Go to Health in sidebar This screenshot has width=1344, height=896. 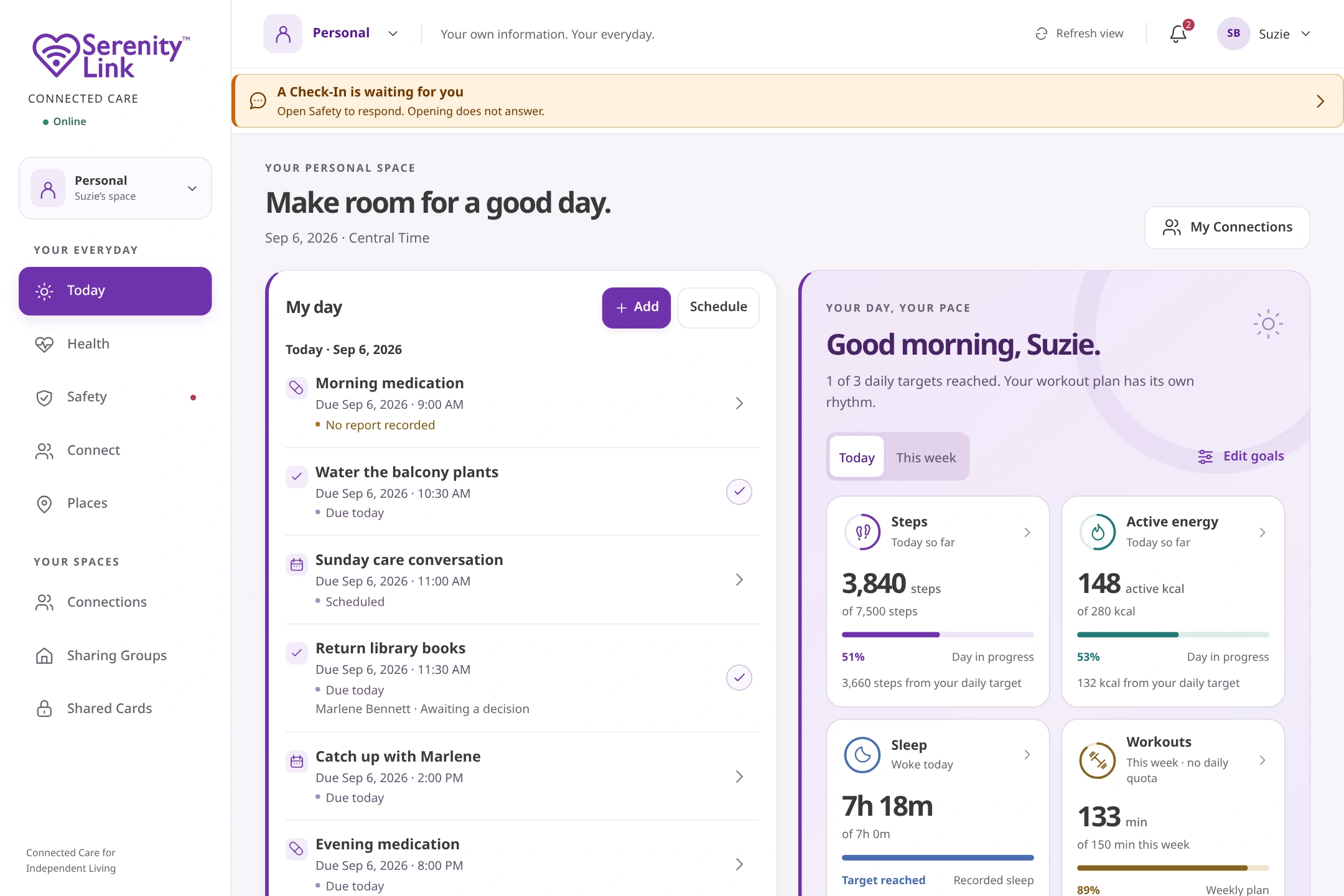click(x=115, y=343)
